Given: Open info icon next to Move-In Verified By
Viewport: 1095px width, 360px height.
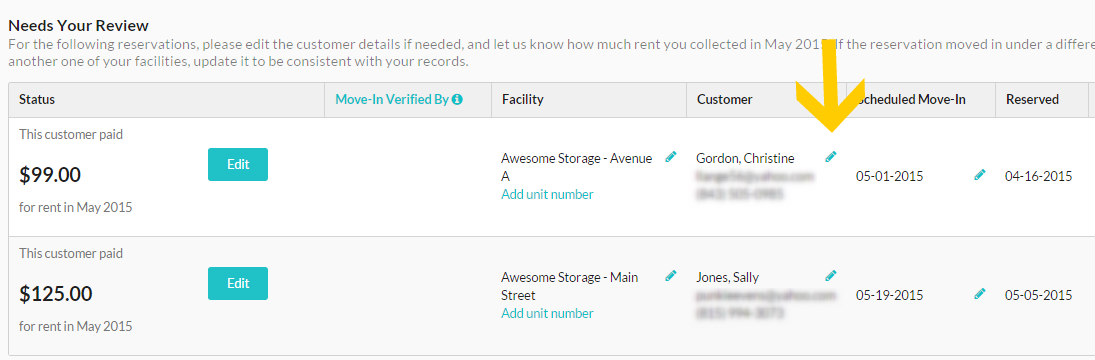Looking at the screenshot, I should pos(457,99).
